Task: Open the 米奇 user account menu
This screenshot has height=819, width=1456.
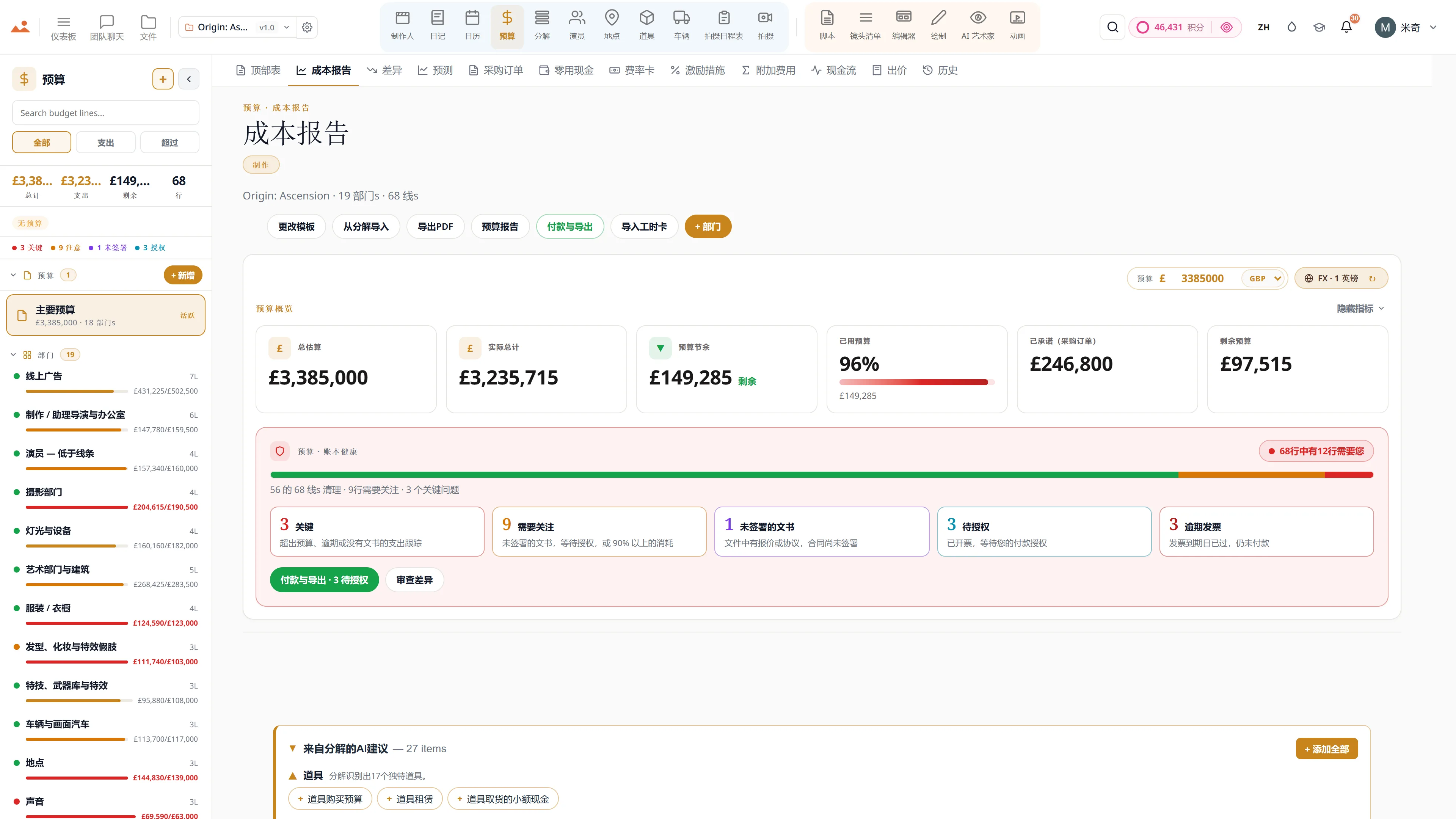Action: 1406,27
